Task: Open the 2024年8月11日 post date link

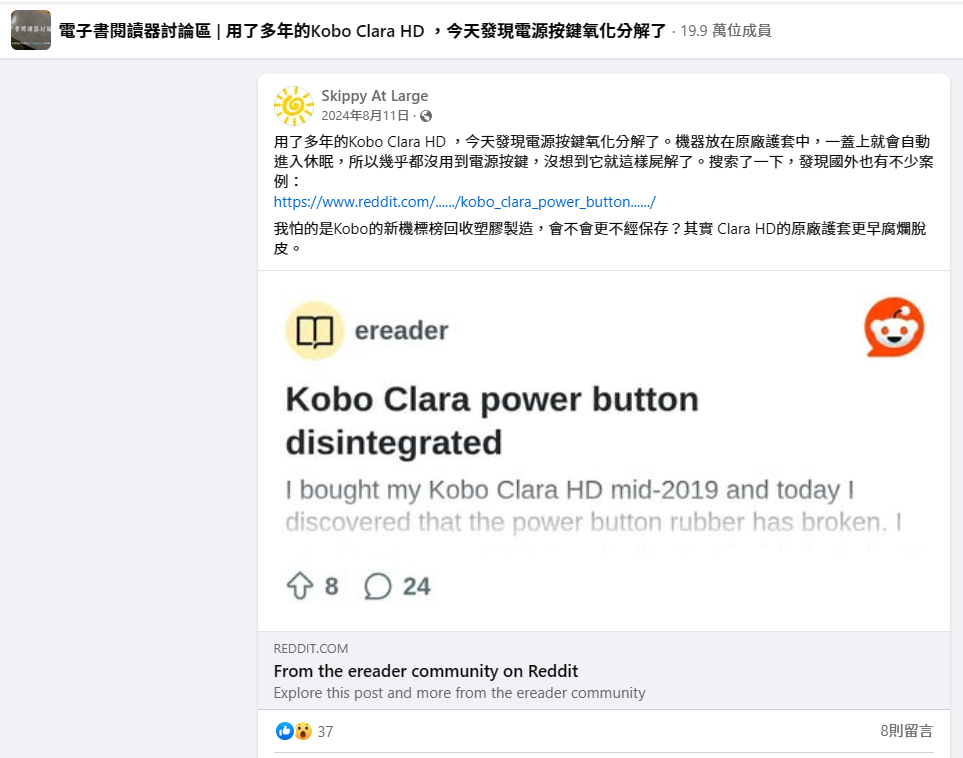Action: [x=365, y=115]
